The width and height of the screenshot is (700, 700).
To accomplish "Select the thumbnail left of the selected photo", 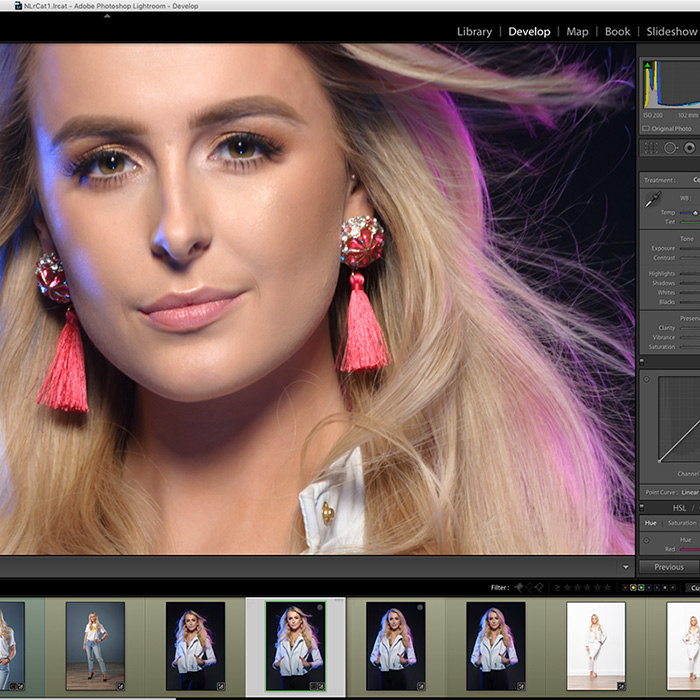I will pyautogui.click(x=195, y=646).
